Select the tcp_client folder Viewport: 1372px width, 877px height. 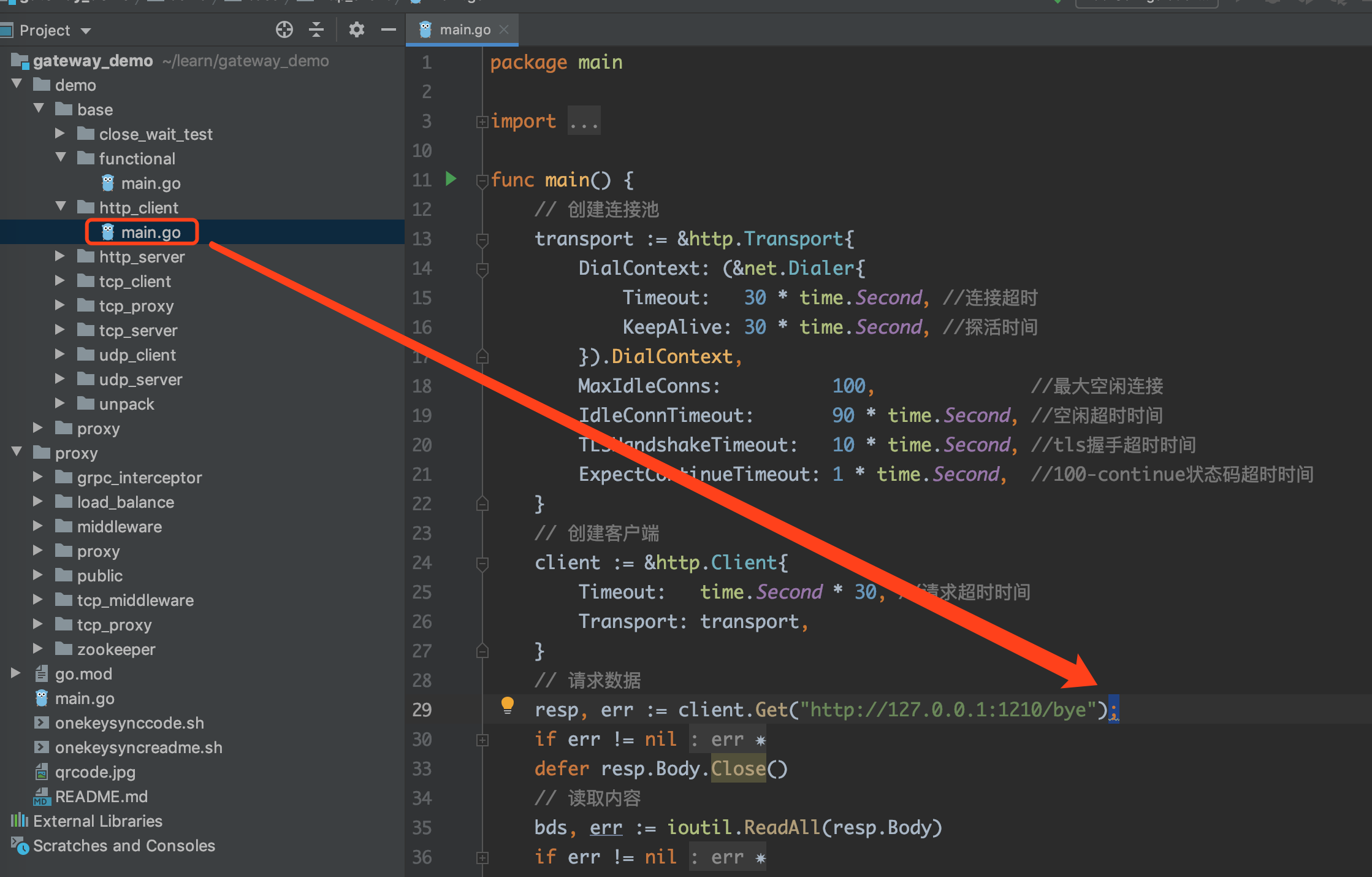point(135,281)
